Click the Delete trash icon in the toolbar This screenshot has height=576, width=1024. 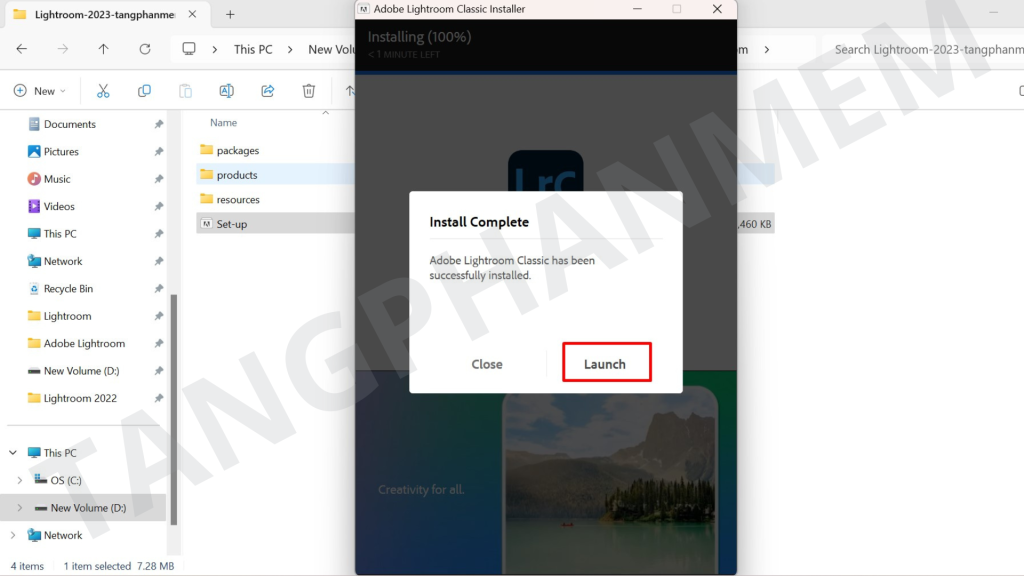click(309, 91)
